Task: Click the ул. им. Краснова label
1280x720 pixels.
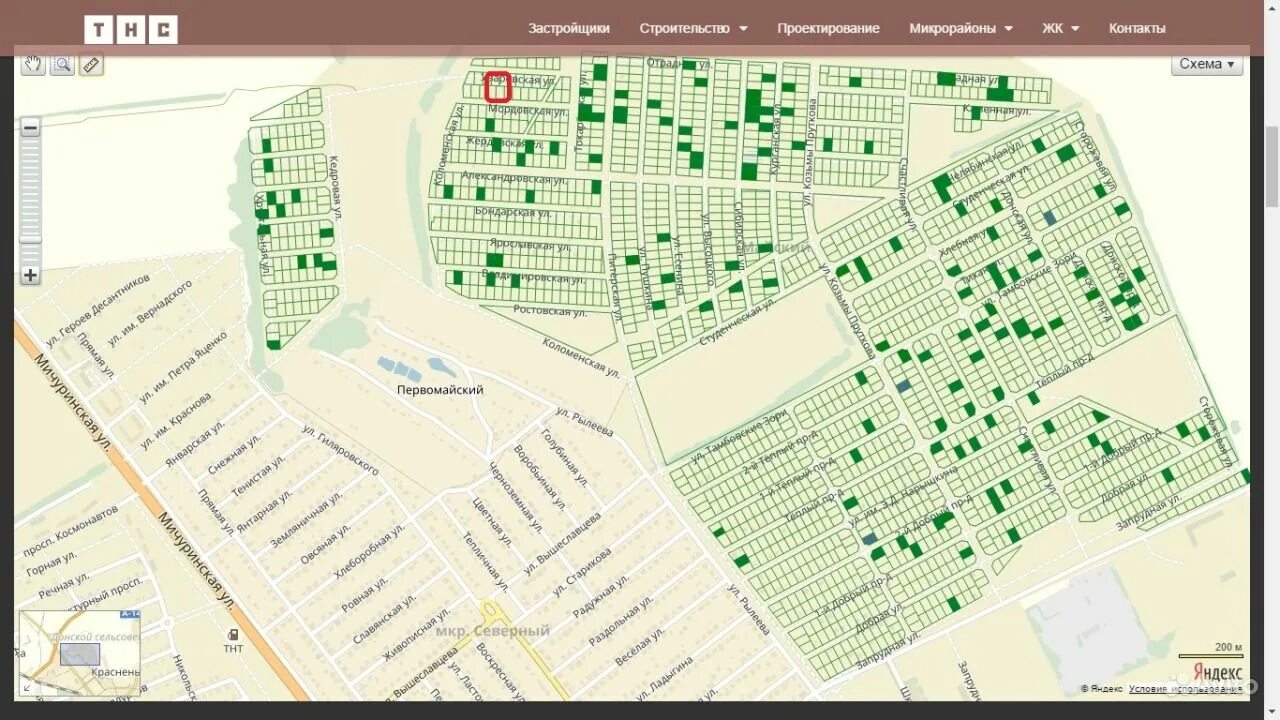Action: click(175, 422)
